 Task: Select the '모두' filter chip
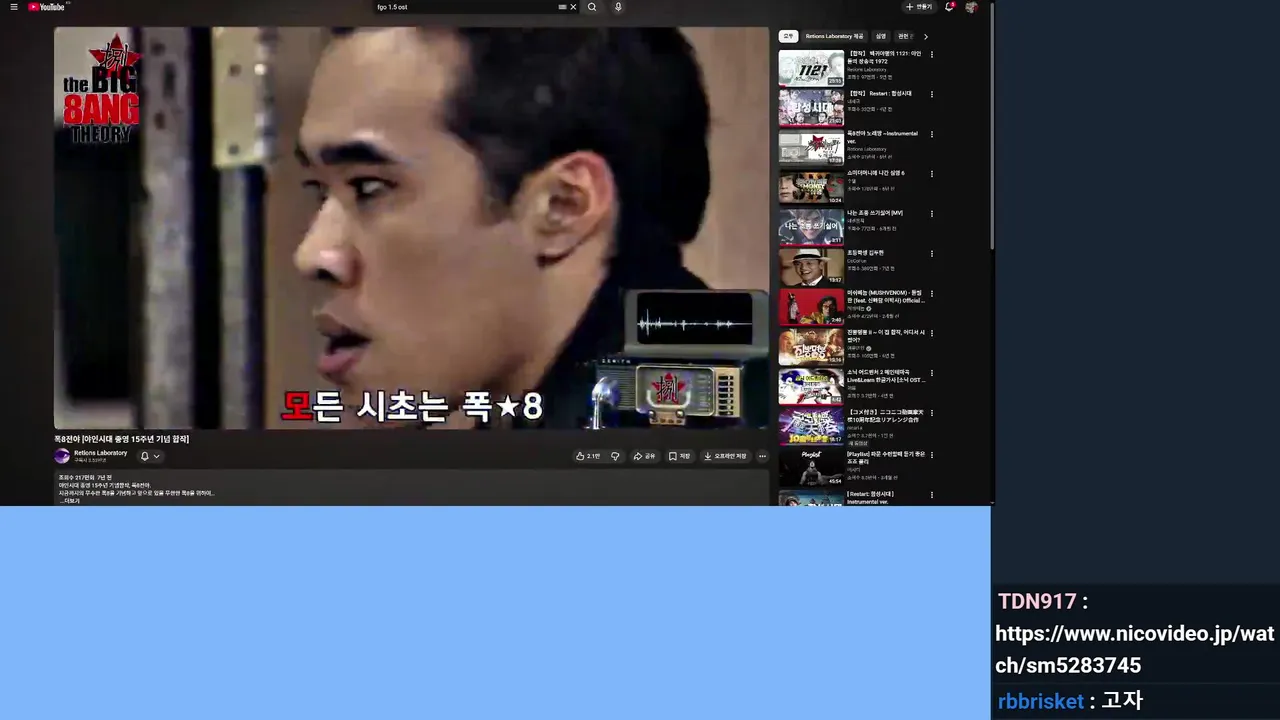(788, 36)
